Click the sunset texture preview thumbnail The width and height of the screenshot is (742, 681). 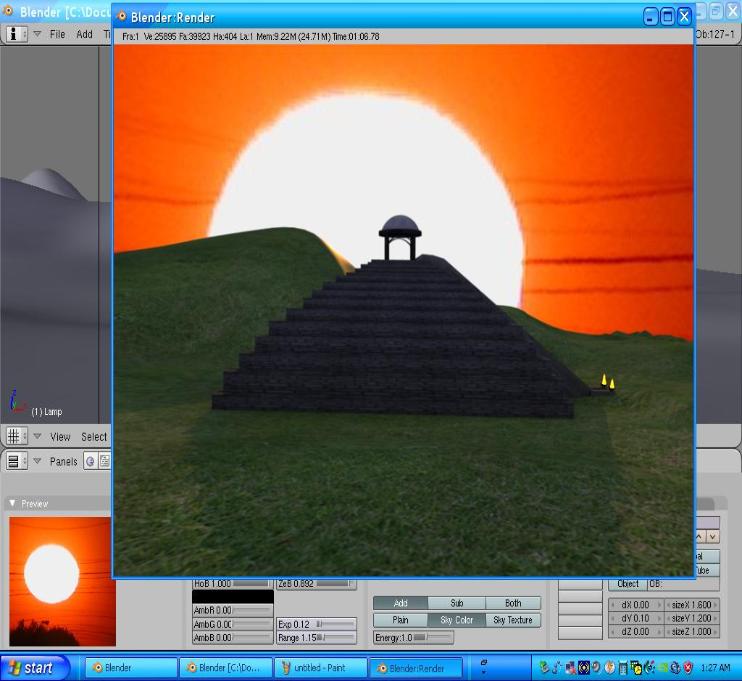62,580
